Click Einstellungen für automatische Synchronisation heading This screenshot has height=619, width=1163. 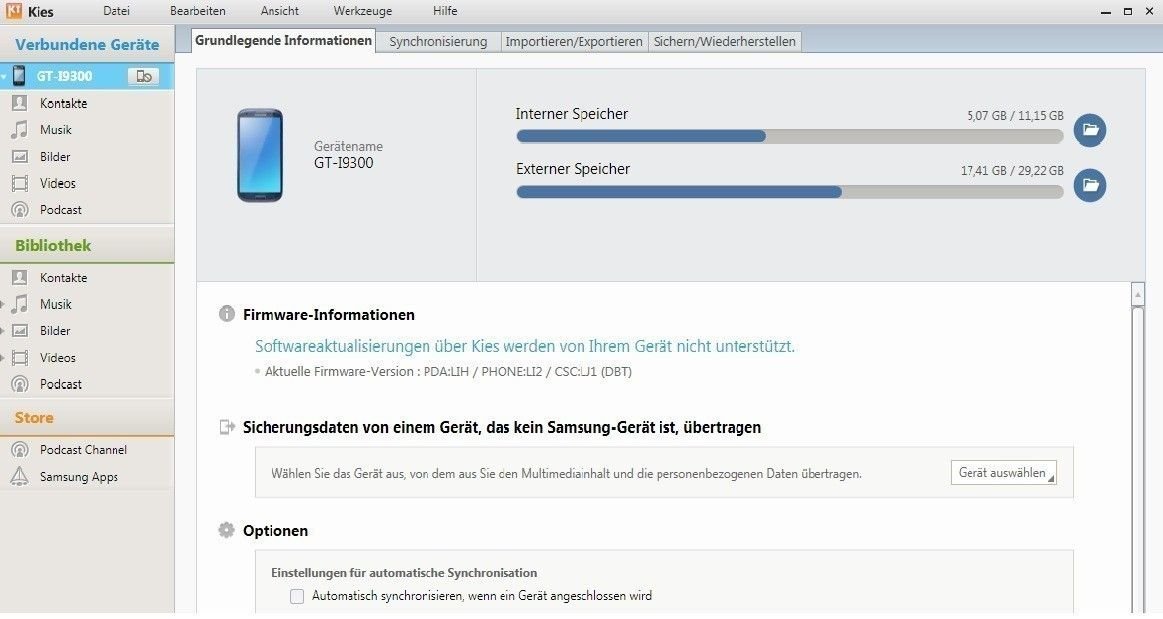pyautogui.click(x=404, y=573)
